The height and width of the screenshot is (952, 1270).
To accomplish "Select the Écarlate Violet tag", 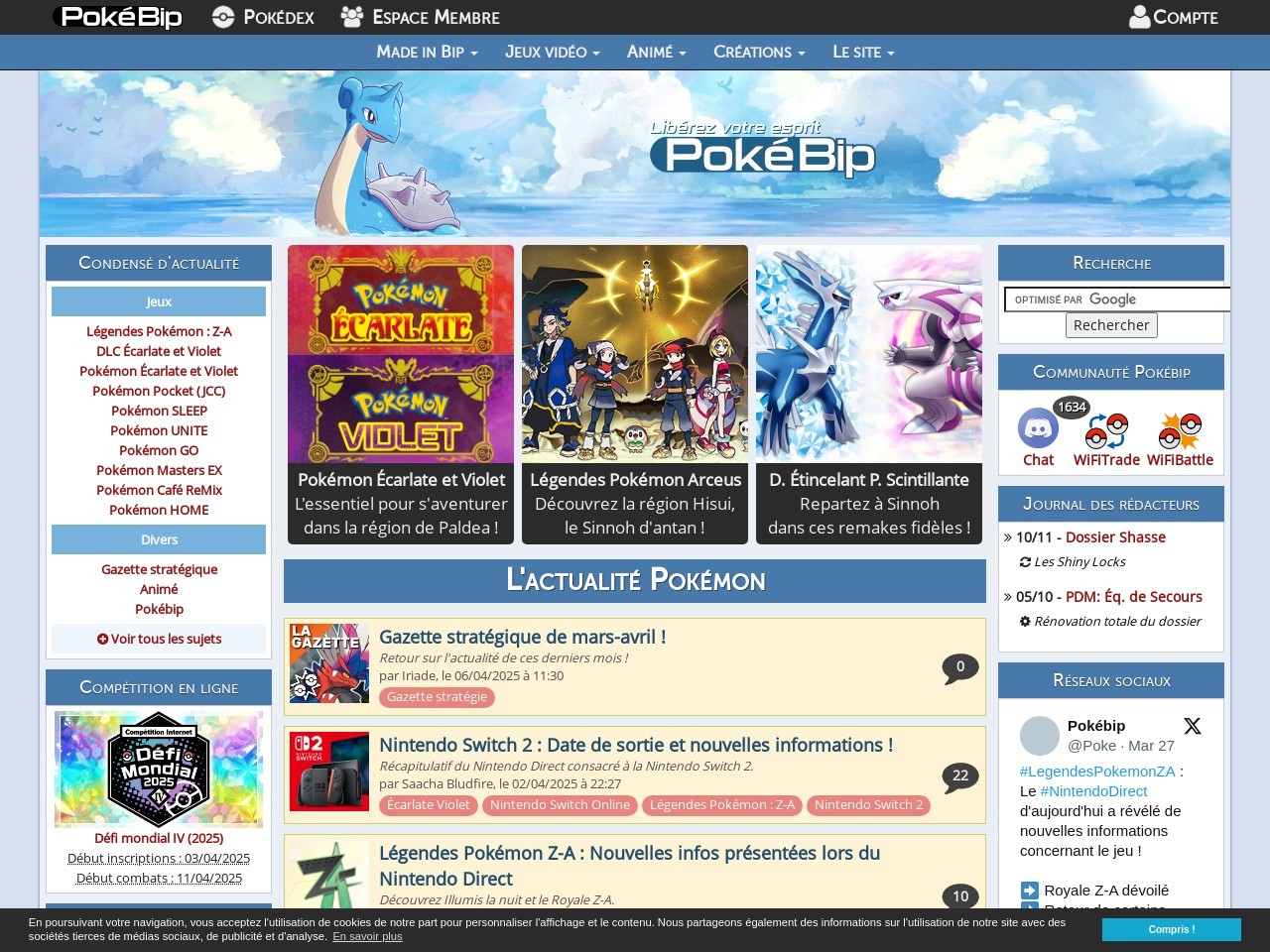I will (429, 805).
